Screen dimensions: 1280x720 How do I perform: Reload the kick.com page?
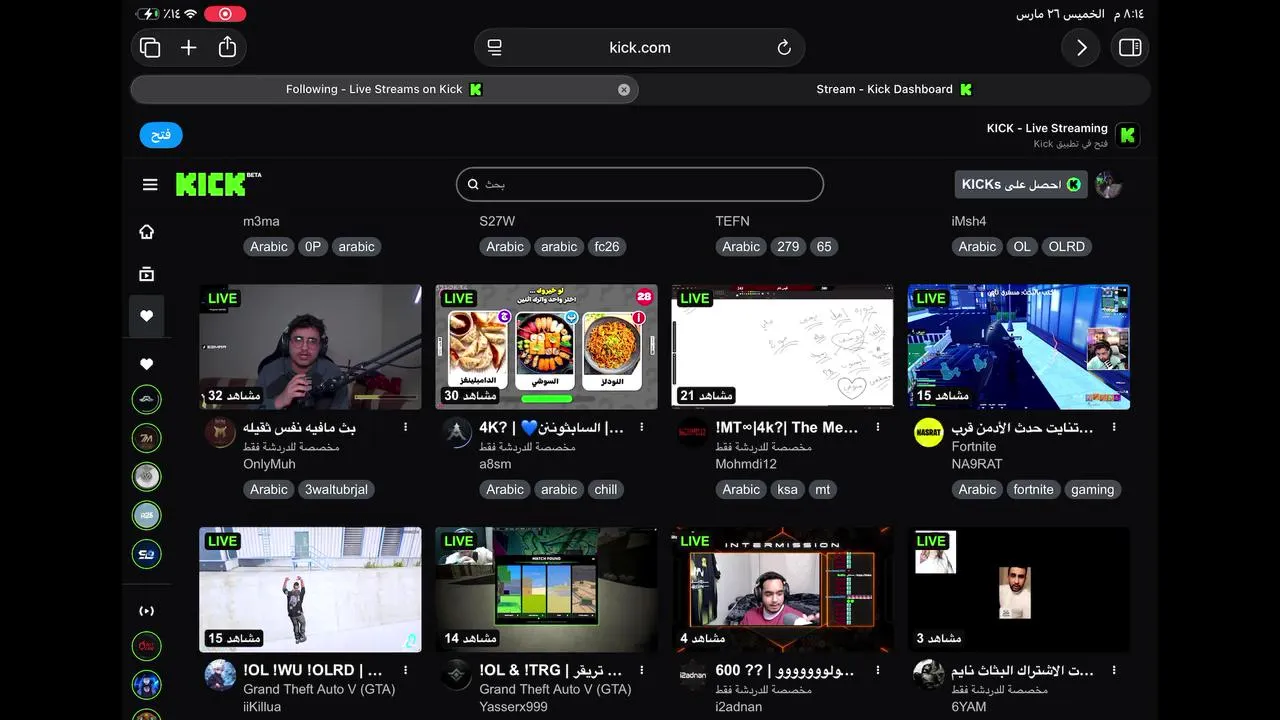click(x=784, y=47)
